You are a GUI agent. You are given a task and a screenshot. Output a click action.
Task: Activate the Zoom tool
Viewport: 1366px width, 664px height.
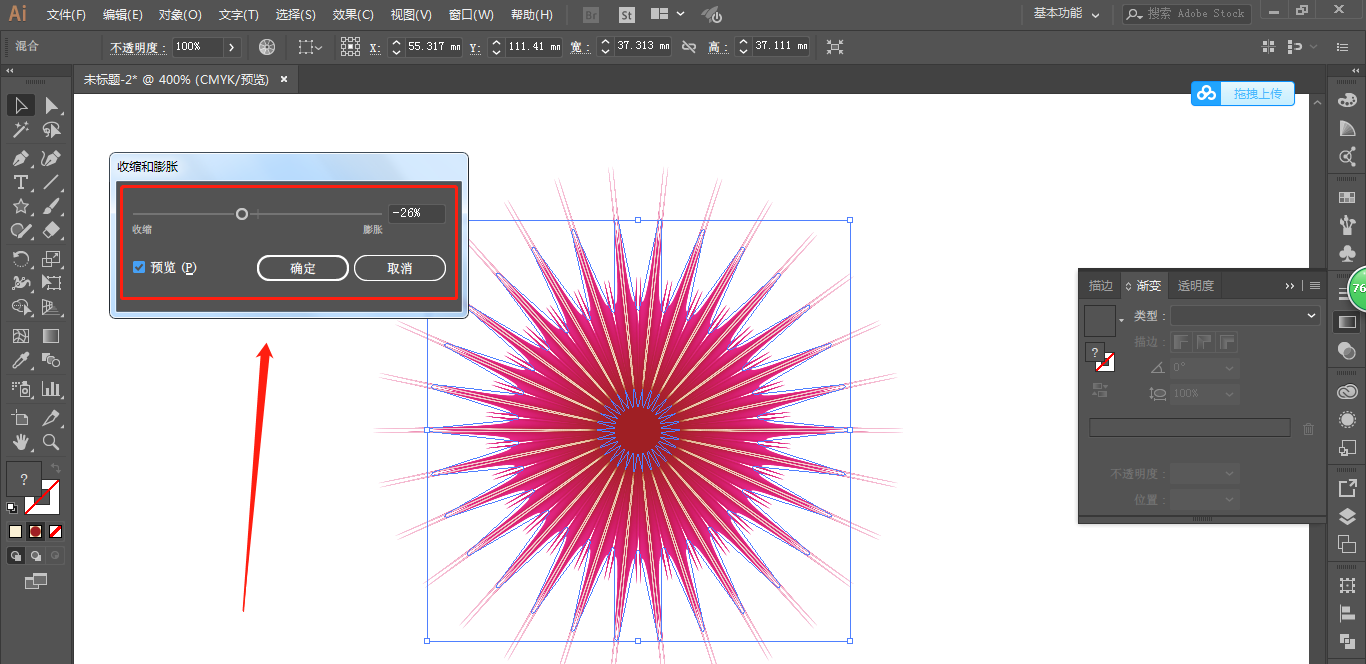pyautogui.click(x=51, y=442)
